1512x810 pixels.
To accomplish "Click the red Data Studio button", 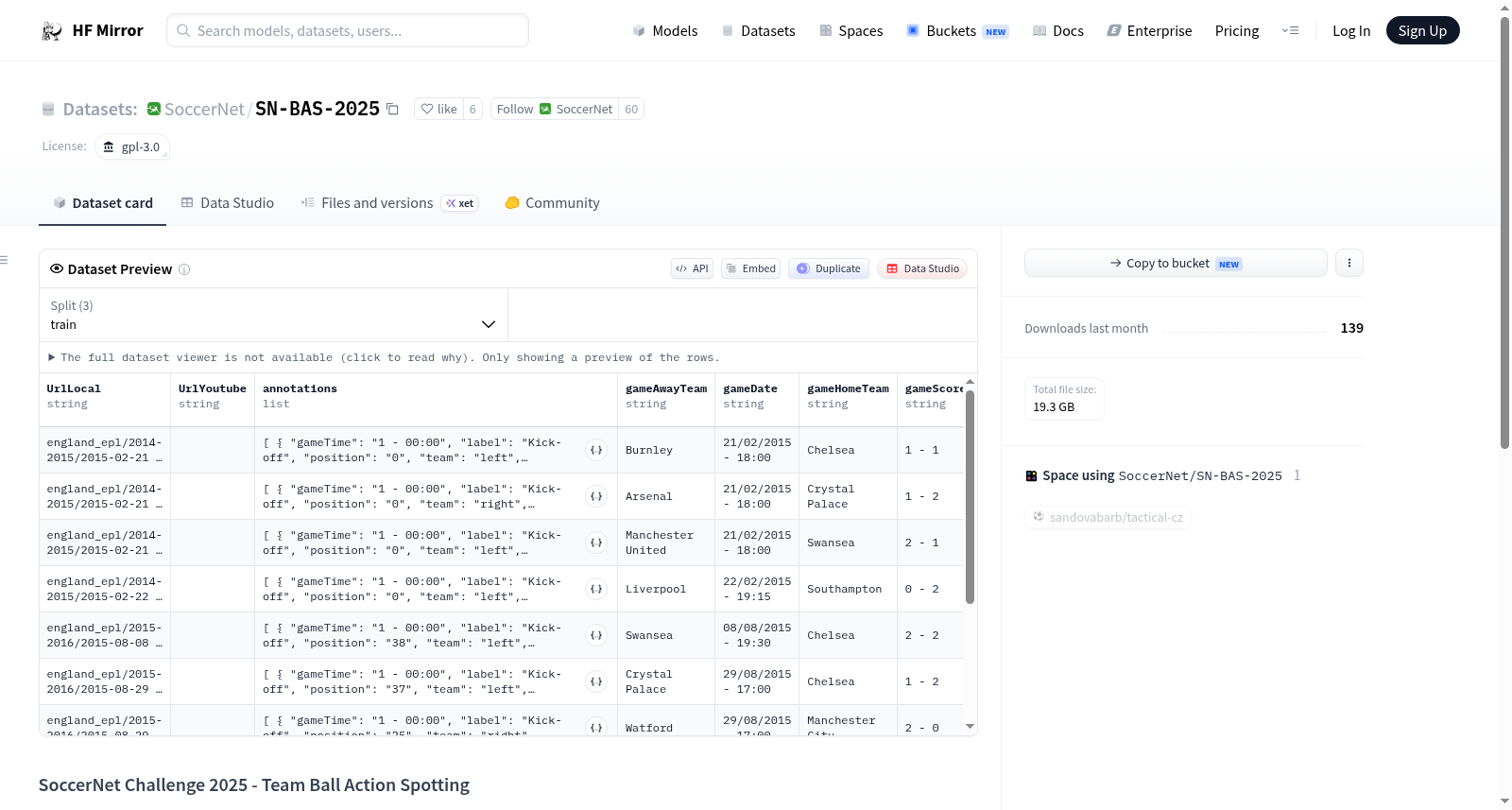I will point(922,268).
